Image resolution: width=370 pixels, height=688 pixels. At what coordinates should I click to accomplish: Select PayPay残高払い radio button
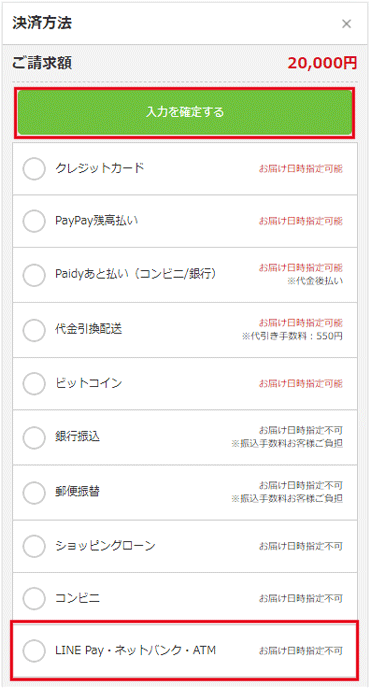pyautogui.click(x=34, y=221)
